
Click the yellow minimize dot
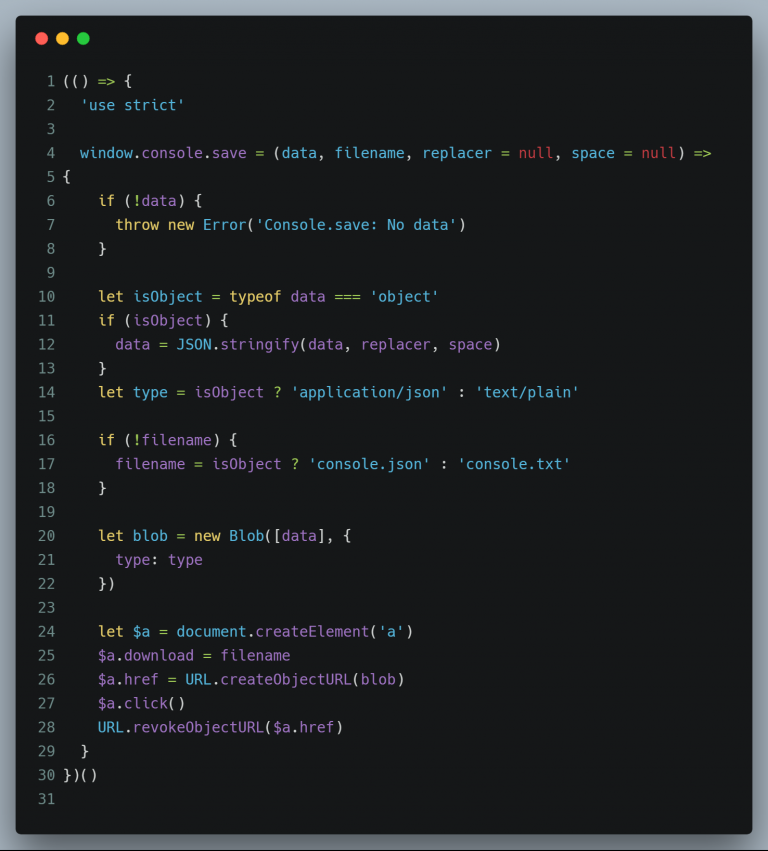coord(62,39)
